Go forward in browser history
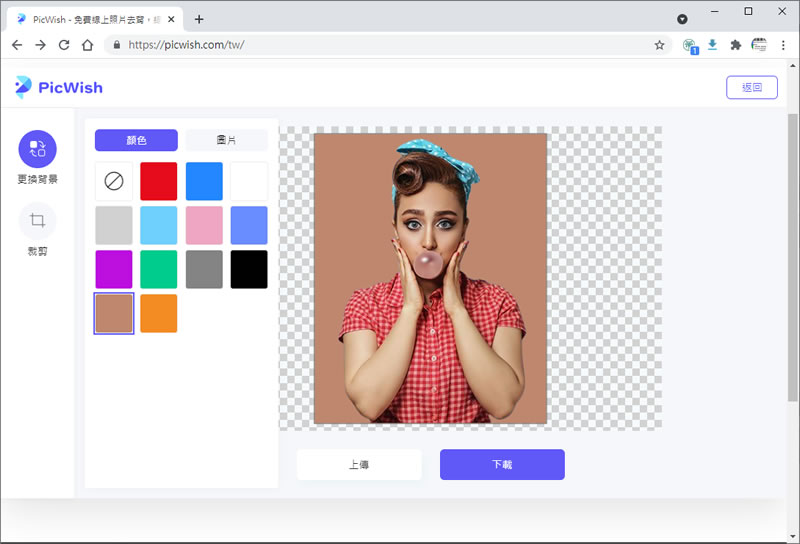The image size is (800, 544). pos(40,45)
